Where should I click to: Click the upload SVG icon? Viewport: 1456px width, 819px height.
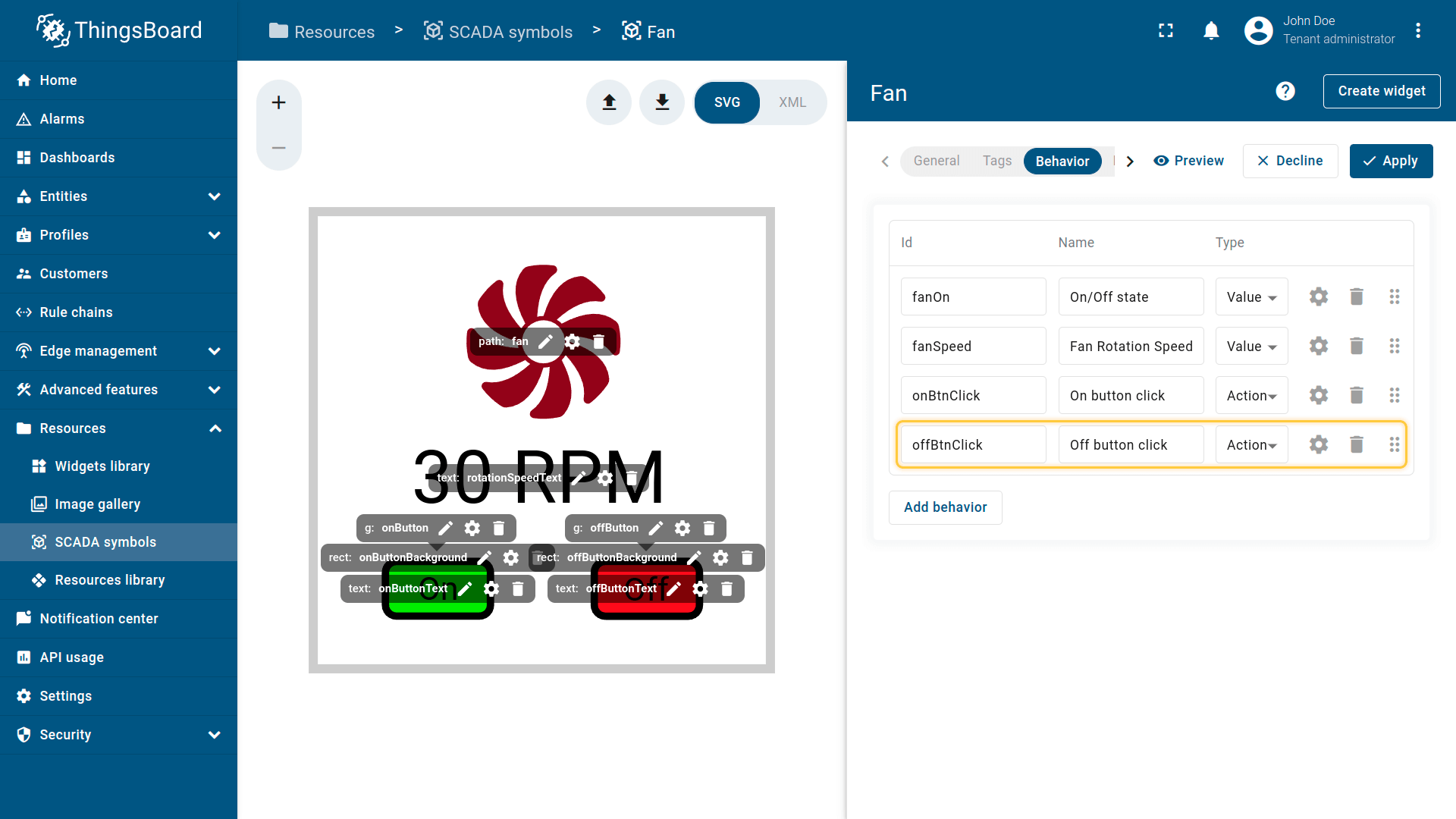coord(609,102)
